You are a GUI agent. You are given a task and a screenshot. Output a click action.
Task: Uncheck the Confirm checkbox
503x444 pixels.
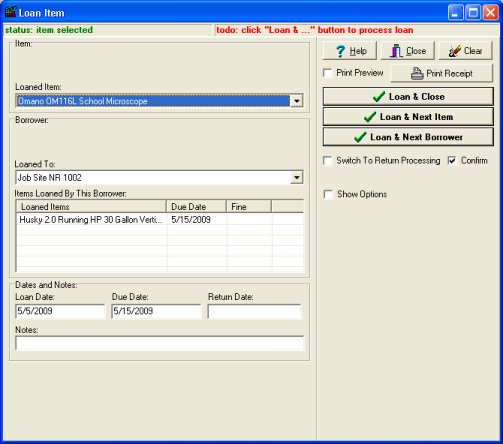coord(452,161)
